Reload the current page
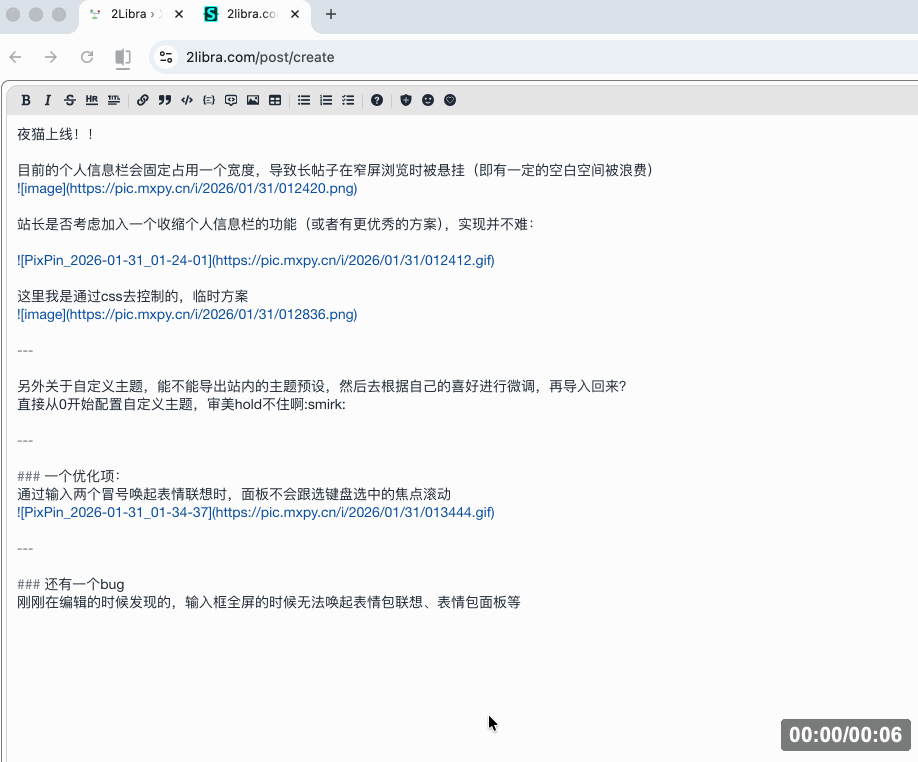The width and height of the screenshot is (918, 762). 87,57
